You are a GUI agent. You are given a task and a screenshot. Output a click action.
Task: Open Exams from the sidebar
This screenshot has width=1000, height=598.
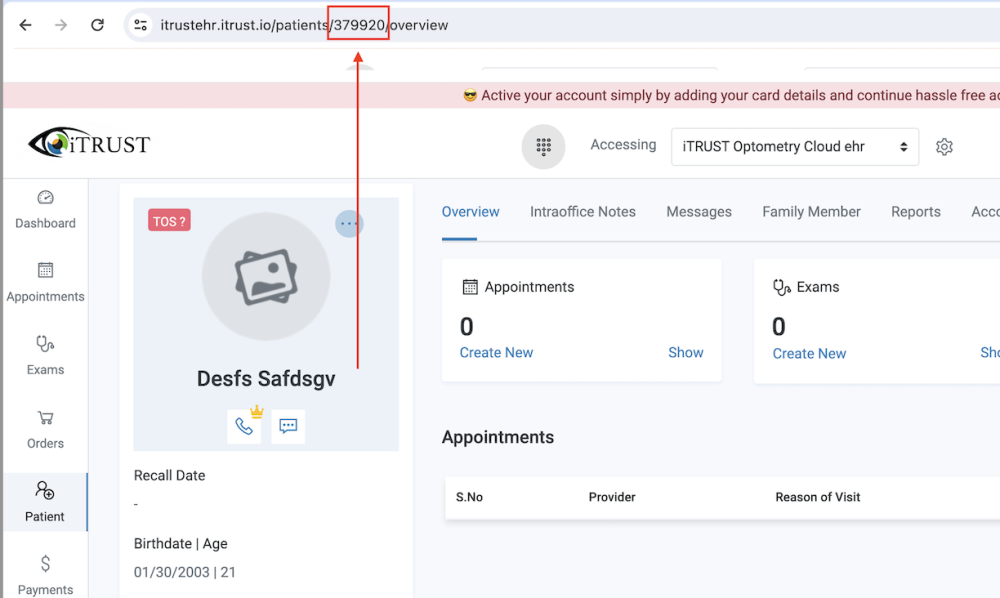pos(45,355)
